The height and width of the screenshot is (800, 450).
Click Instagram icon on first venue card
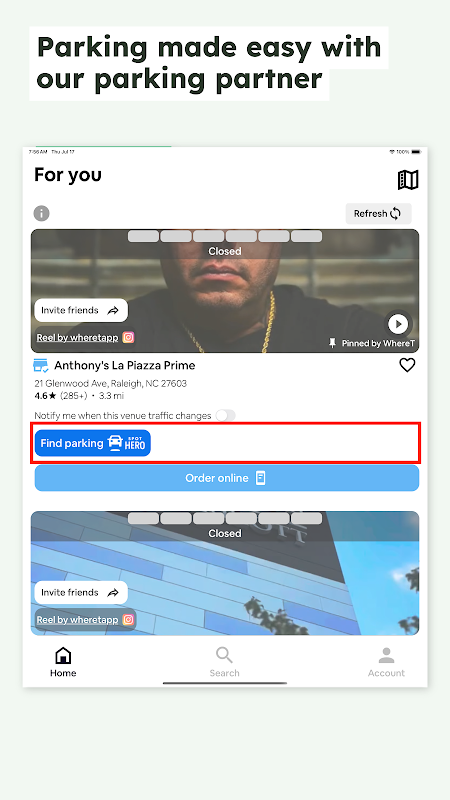point(128,337)
